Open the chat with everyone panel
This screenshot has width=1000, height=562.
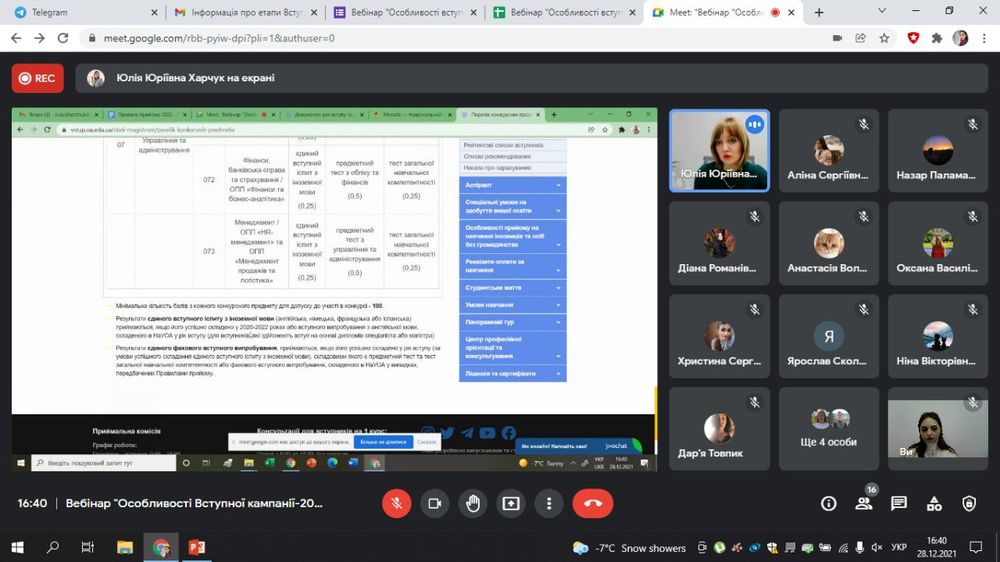pos(899,503)
